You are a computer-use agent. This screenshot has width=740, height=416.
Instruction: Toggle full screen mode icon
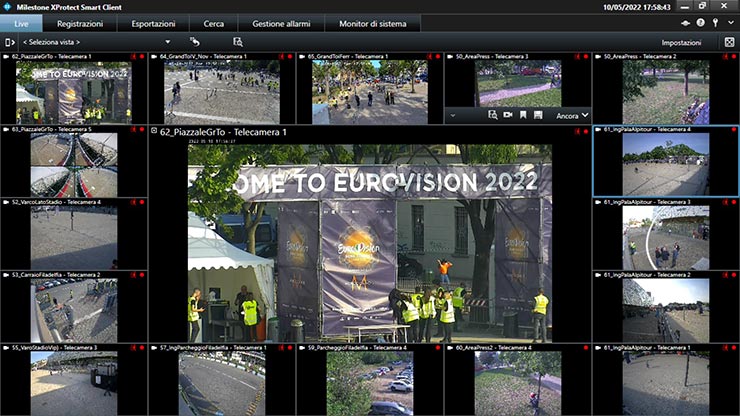[x=729, y=42]
